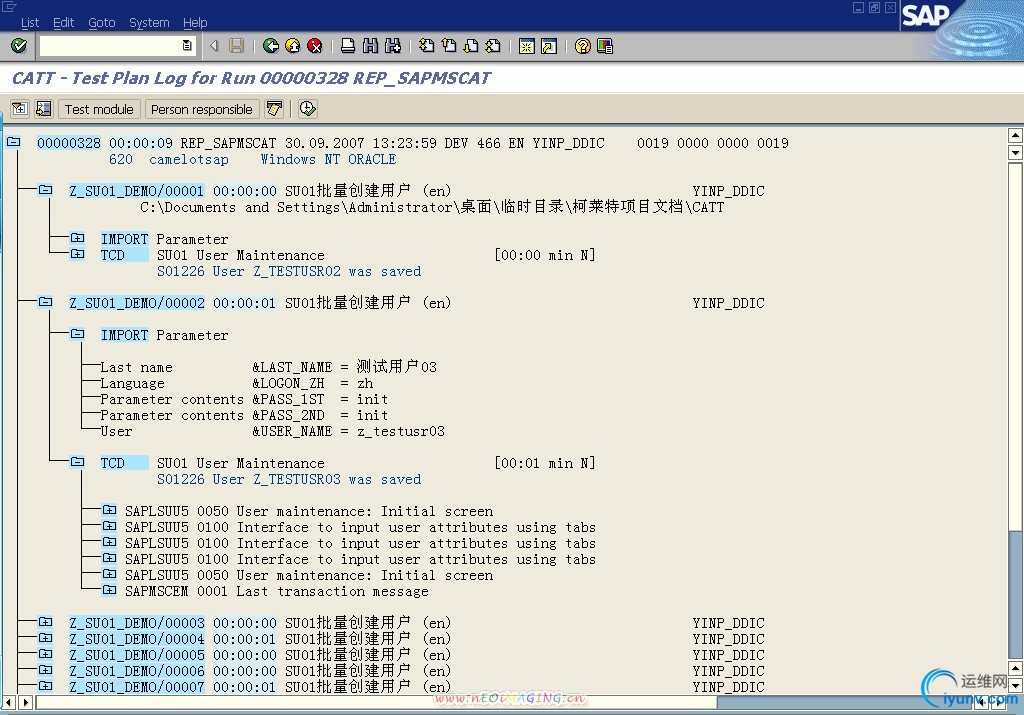Click the &PASS_1ST = init row

[x=244, y=400]
